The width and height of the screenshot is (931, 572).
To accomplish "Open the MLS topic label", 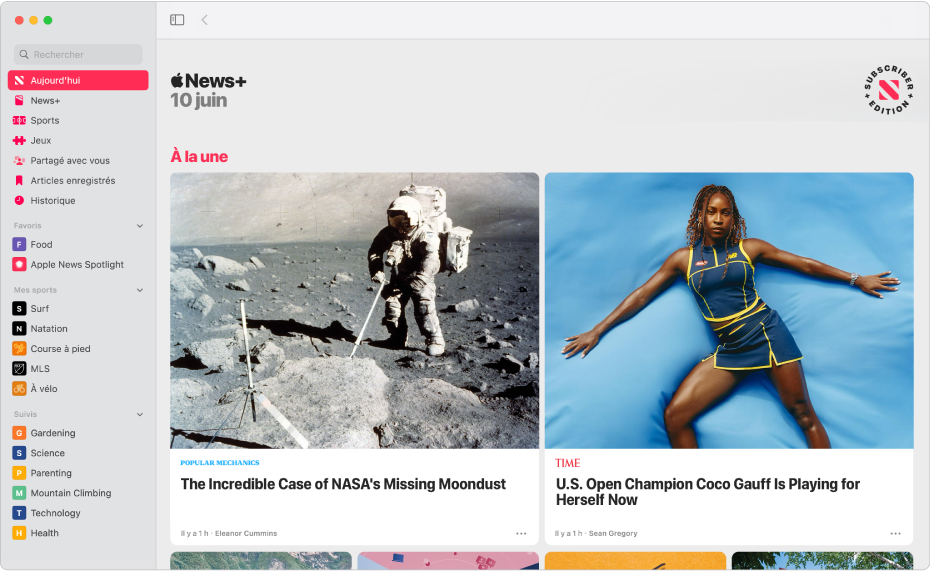I will pyautogui.click(x=40, y=369).
